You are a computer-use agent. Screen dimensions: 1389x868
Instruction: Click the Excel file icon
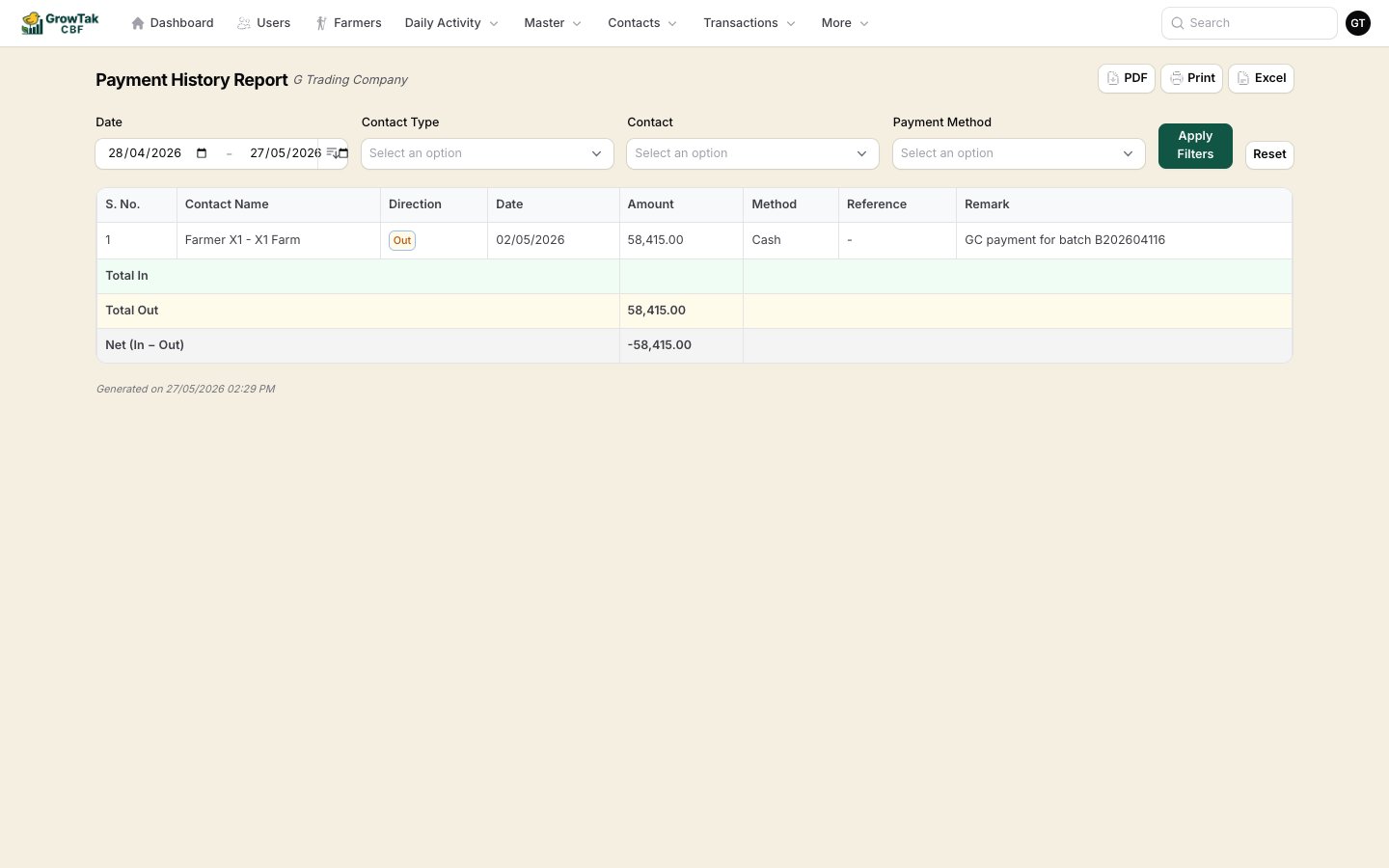(x=1243, y=78)
